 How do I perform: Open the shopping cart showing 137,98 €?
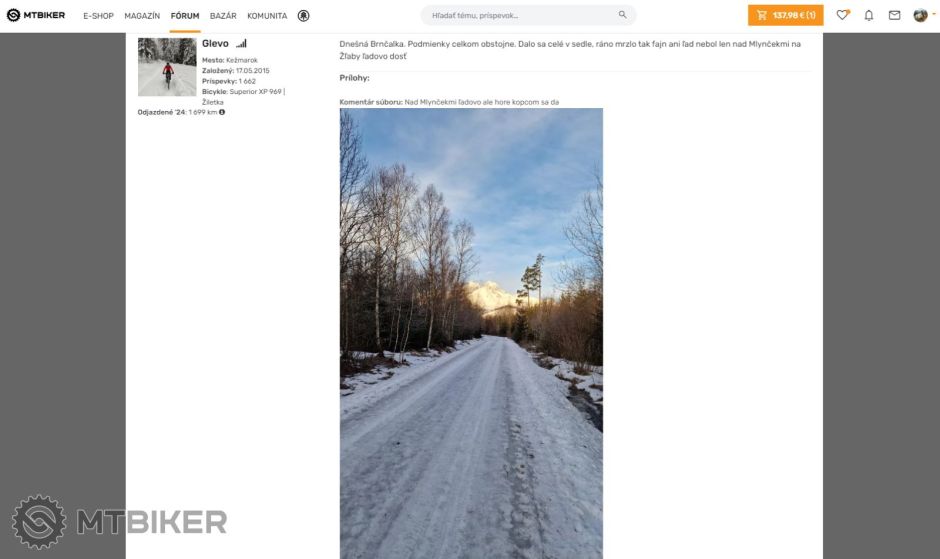click(785, 16)
